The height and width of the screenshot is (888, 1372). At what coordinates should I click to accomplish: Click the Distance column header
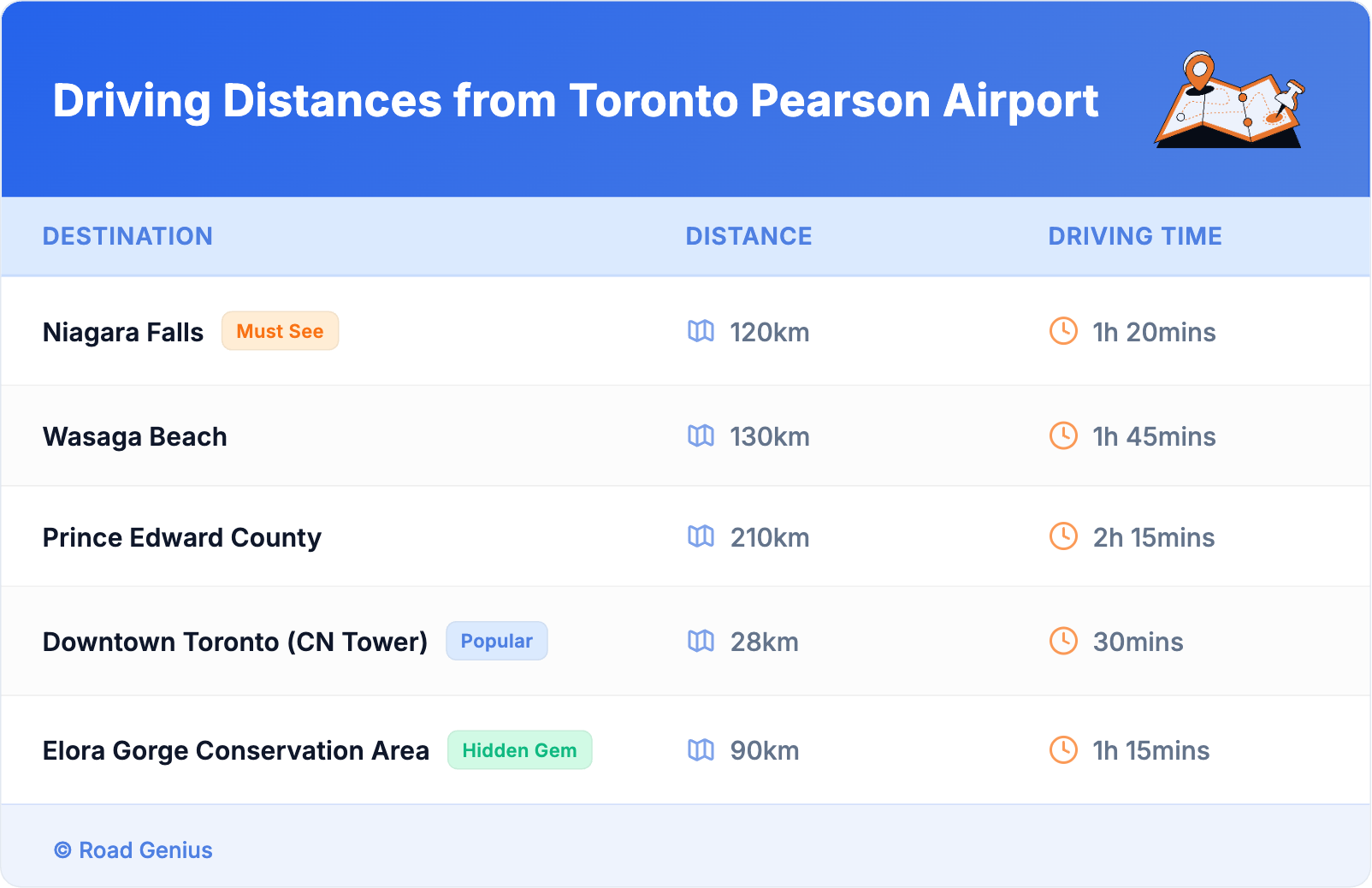(748, 236)
